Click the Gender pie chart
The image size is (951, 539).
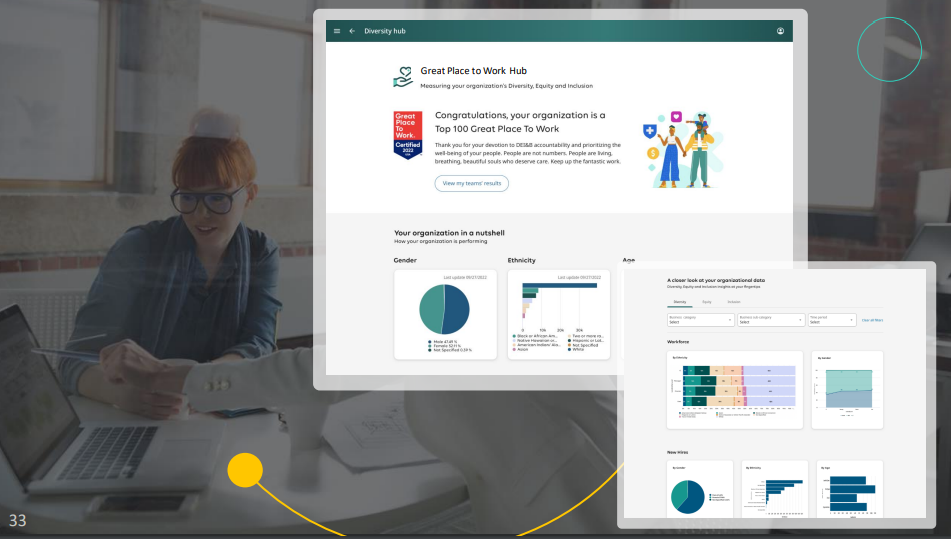[x=444, y=308]
